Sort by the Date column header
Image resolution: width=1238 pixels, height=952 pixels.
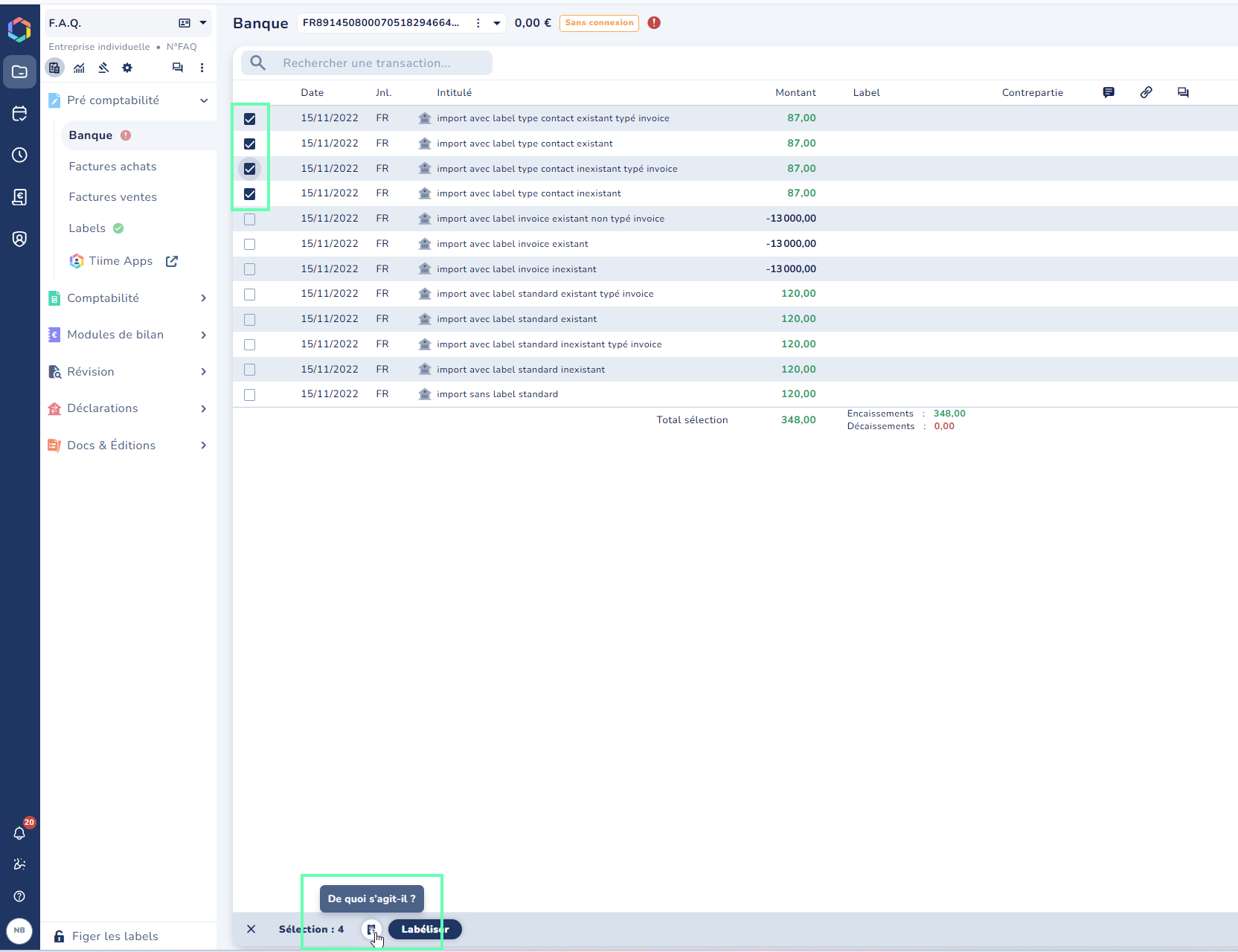[312, 93]
